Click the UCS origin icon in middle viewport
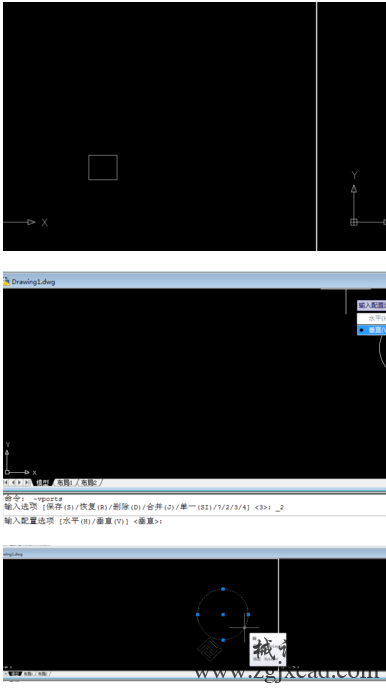Image resolution: width=386 pixels, height=692 pixels. pyautogui.click(x=7, y=472)
